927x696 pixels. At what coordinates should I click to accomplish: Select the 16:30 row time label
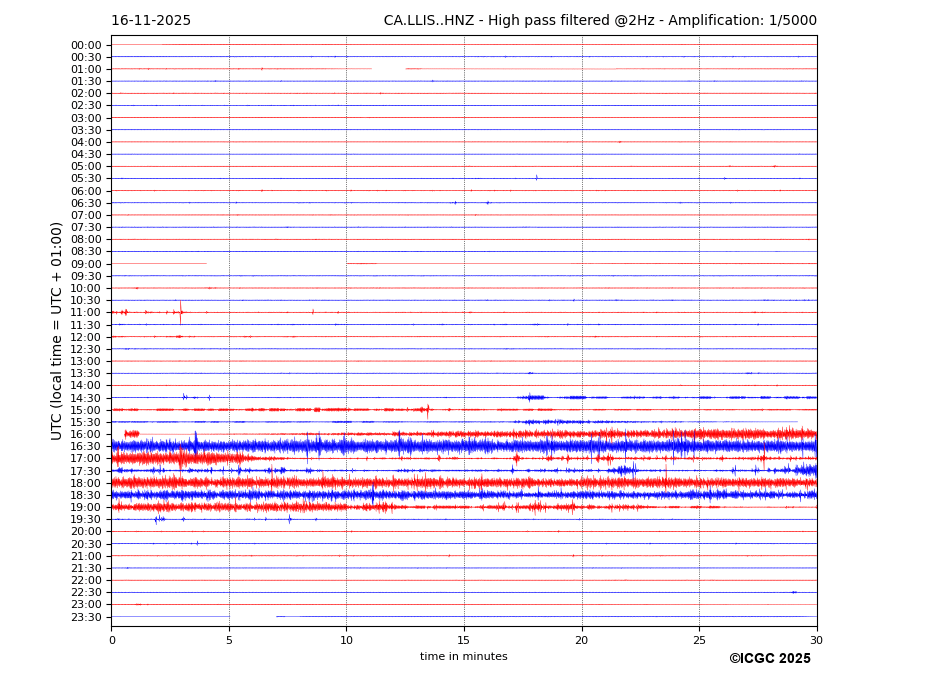coord(86,447)
